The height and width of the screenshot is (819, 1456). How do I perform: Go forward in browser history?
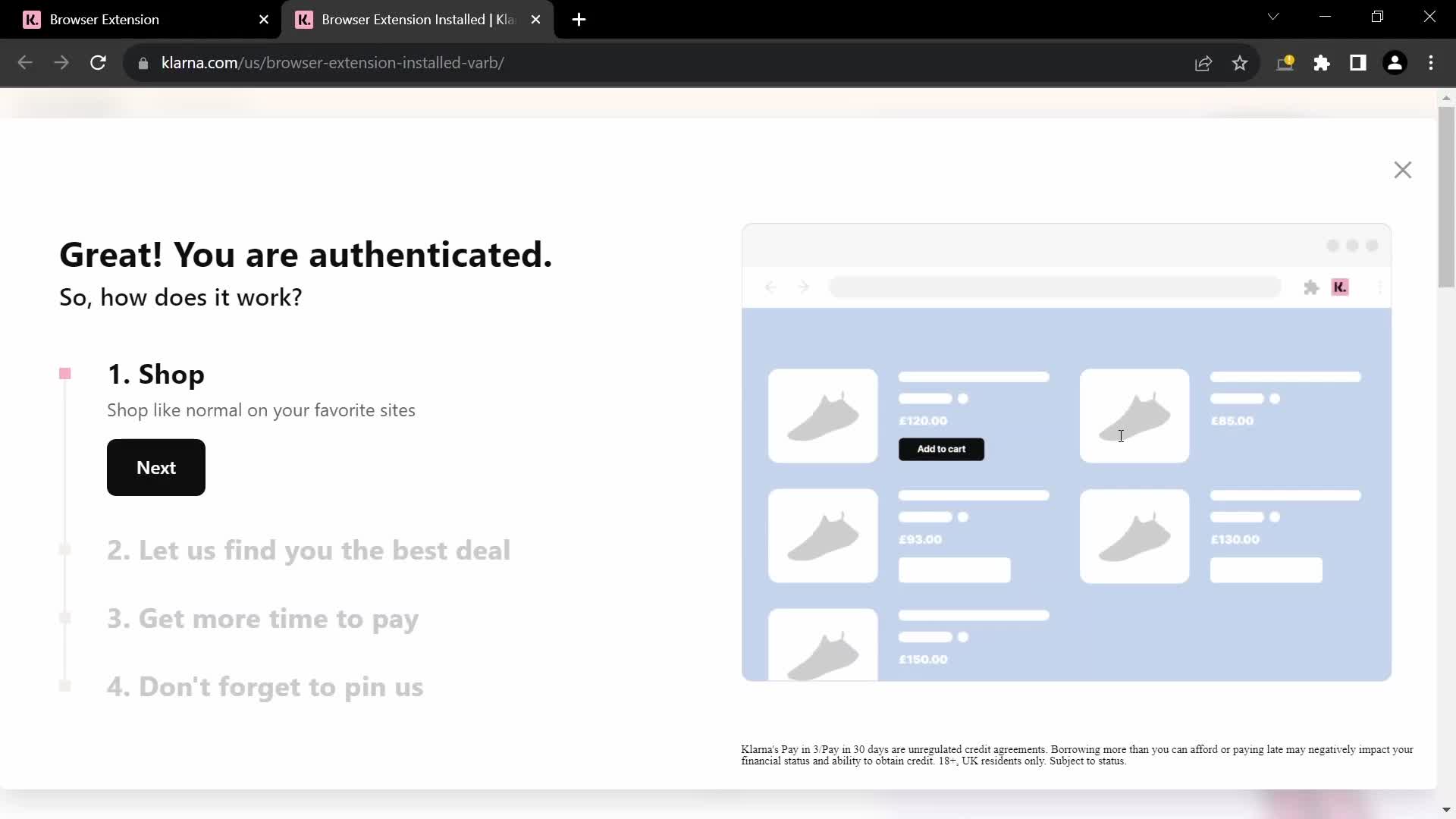coord(61,63)
